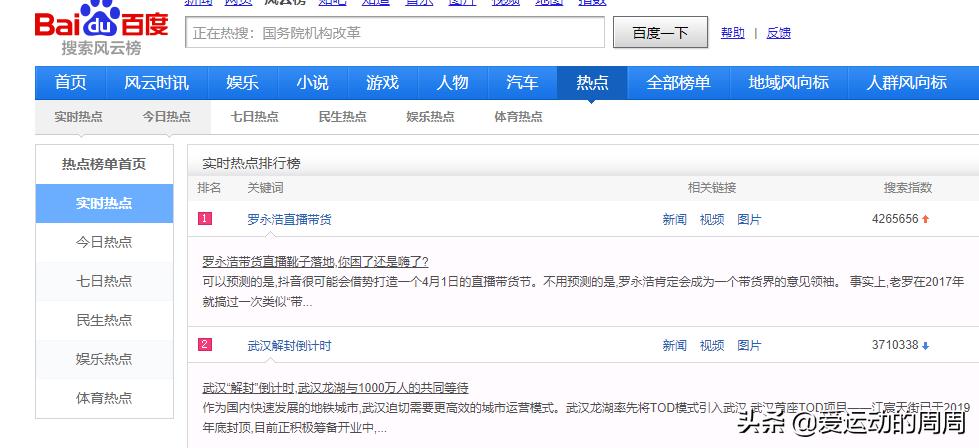This screenshot has height=448, width=979.
Task: Open 热点榜单首页 in the left sidebar
Action: pyautogui.click(x=104, y=164)
